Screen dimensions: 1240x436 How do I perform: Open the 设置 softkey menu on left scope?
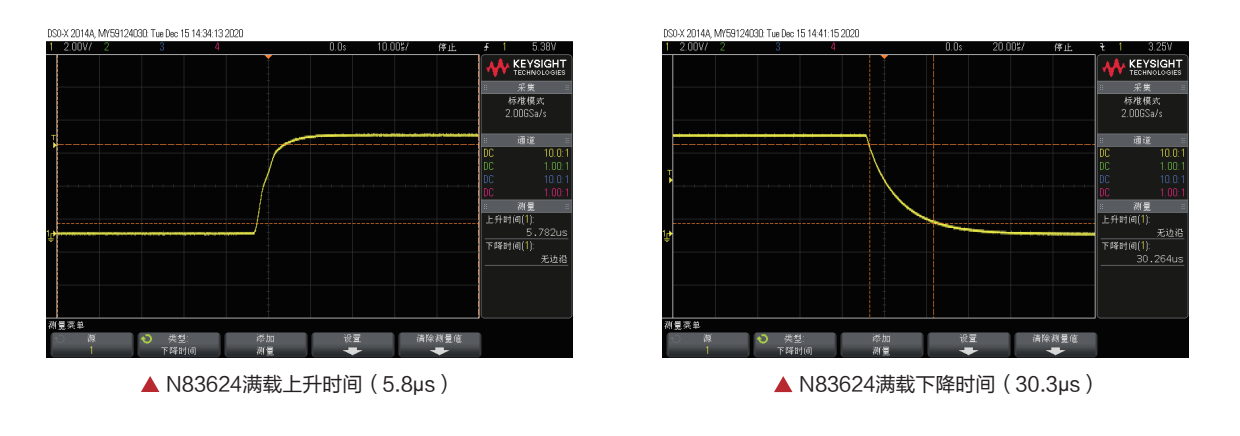pyautogui.click(x=352, y=345)
